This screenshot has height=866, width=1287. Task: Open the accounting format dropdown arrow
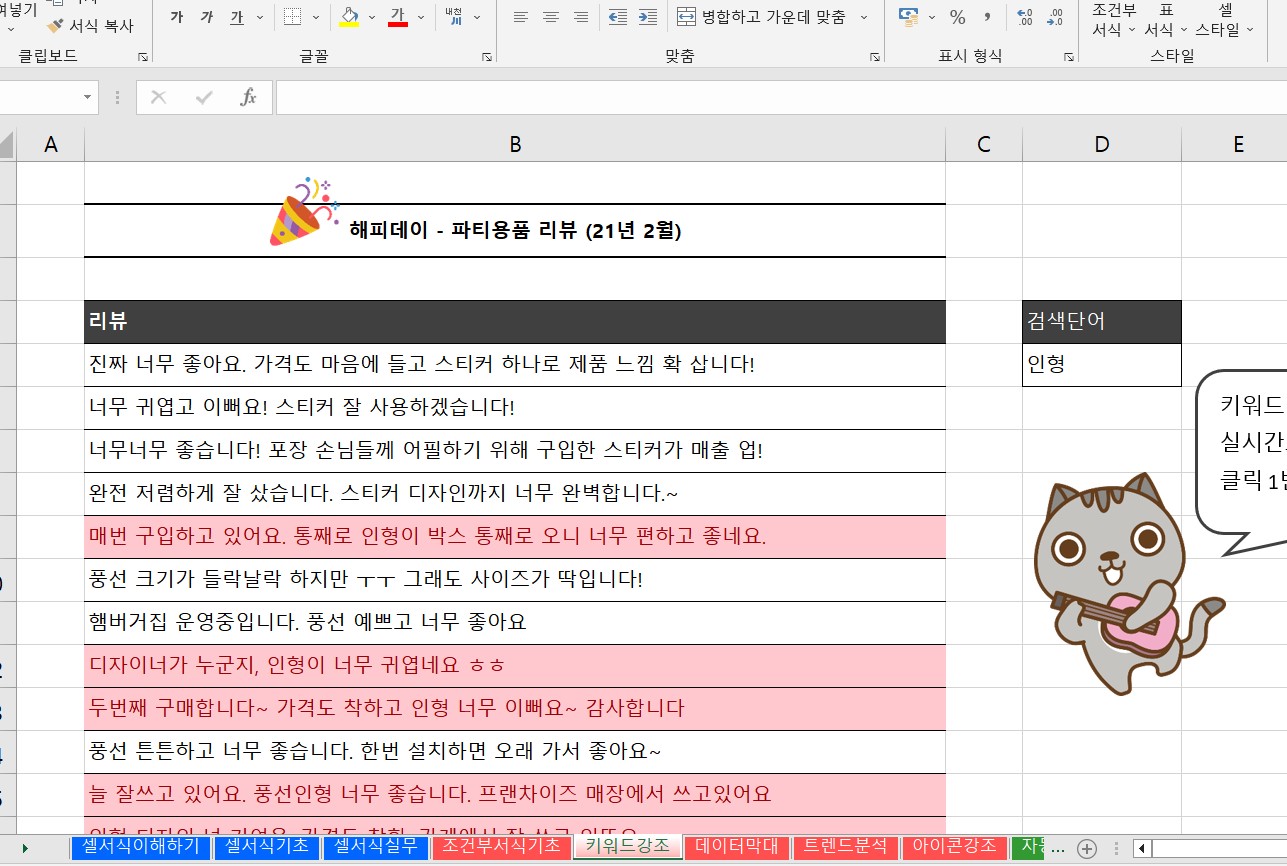tap(932, 18)
